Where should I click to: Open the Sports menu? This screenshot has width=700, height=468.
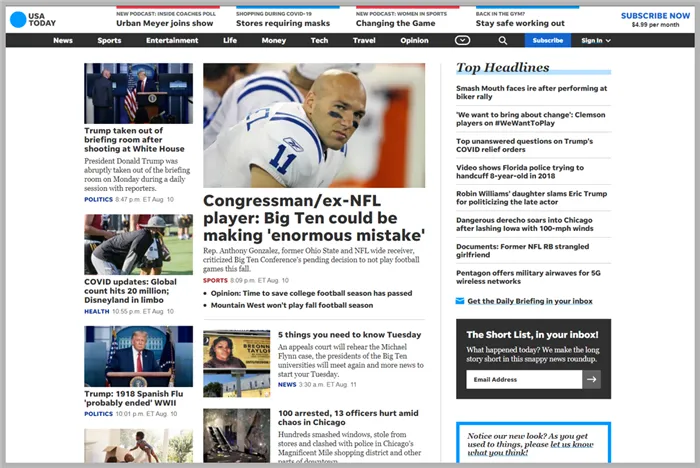click(109, 41)
